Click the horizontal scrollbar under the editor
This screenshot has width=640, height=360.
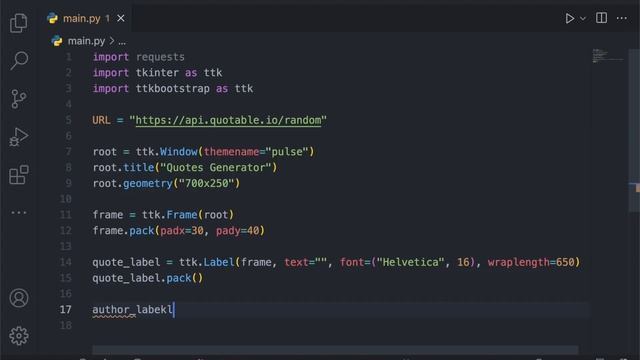point(335,349)
